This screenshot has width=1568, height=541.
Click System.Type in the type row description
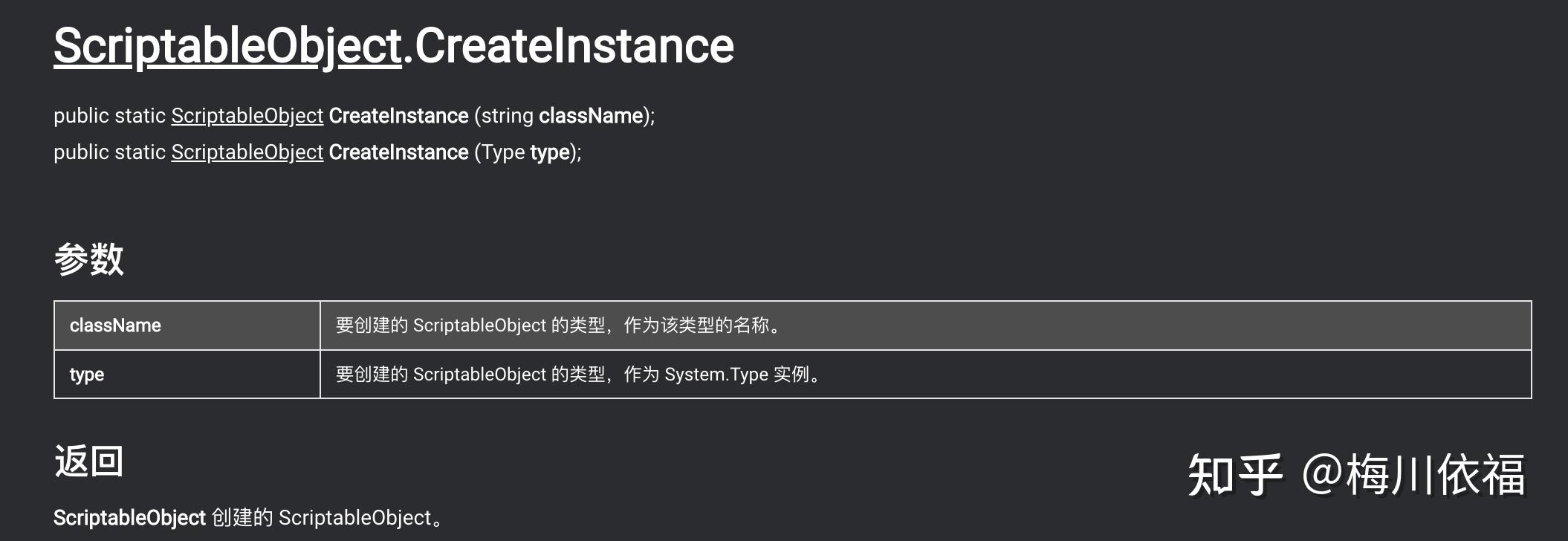[716, 375]
